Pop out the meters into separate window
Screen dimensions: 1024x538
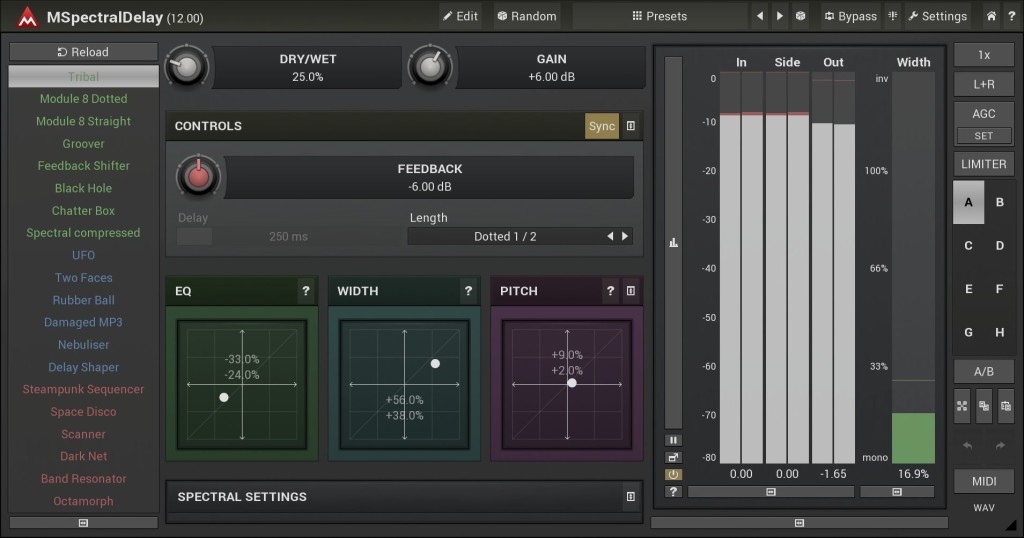[673, 457]
